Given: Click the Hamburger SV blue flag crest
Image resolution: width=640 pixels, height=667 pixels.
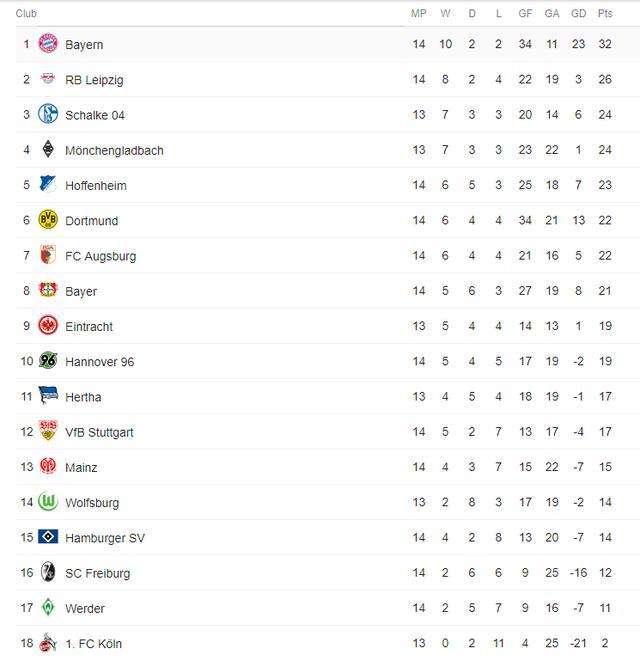Looking at the screenshot, I should click(x=48, y=537).
